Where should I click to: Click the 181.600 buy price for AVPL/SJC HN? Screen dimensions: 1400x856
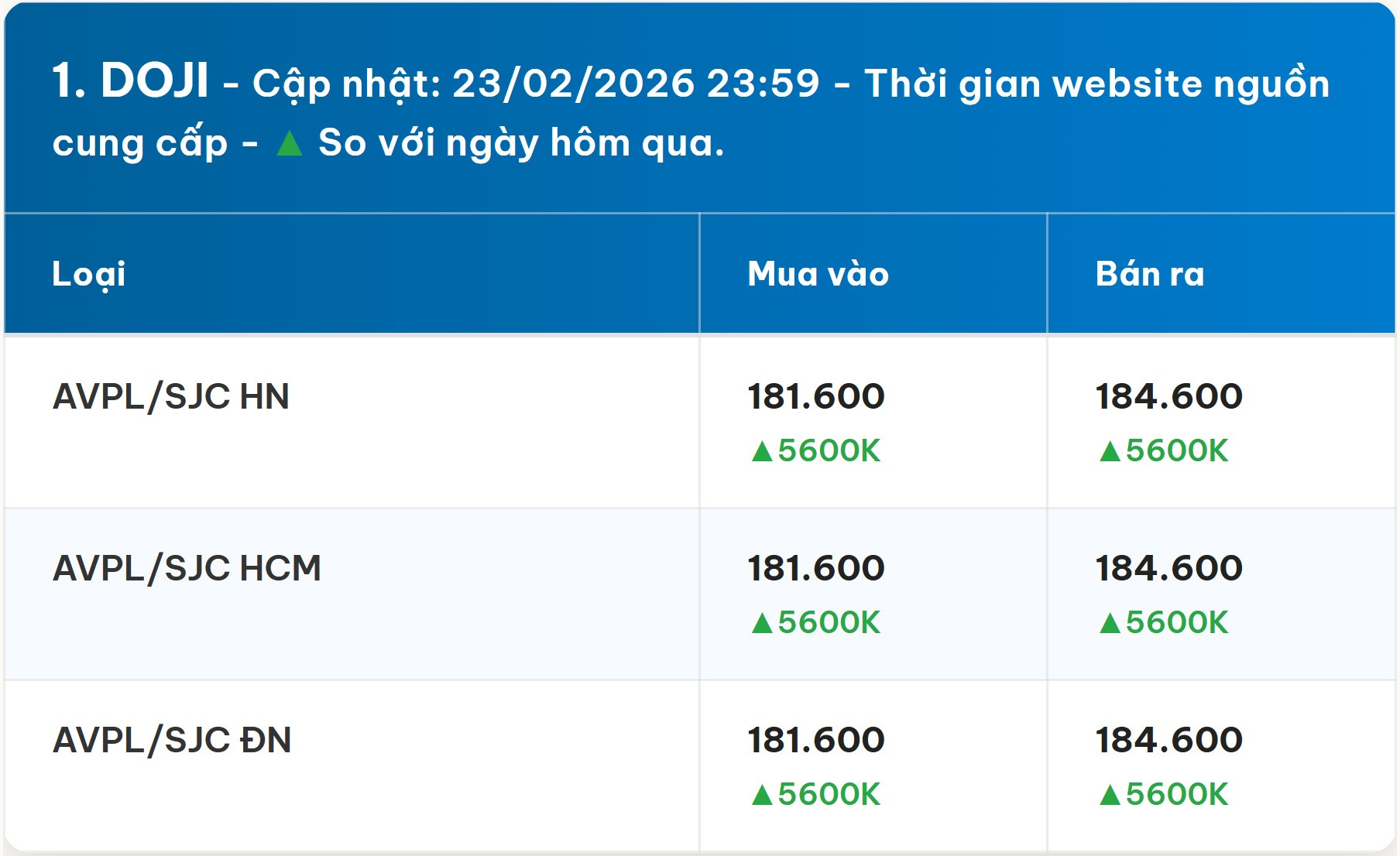point(815,396)
